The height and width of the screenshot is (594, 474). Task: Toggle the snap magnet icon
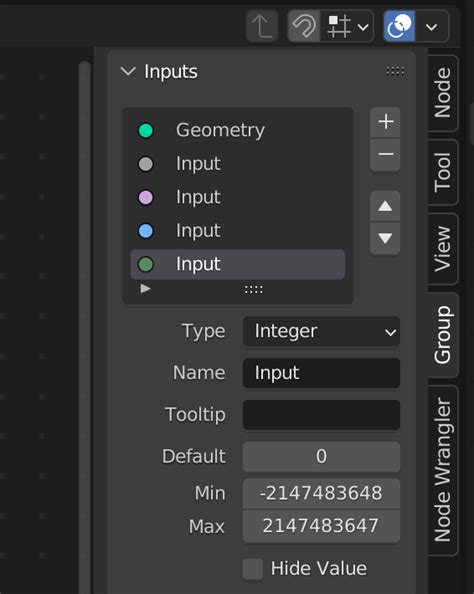[304, 26]
